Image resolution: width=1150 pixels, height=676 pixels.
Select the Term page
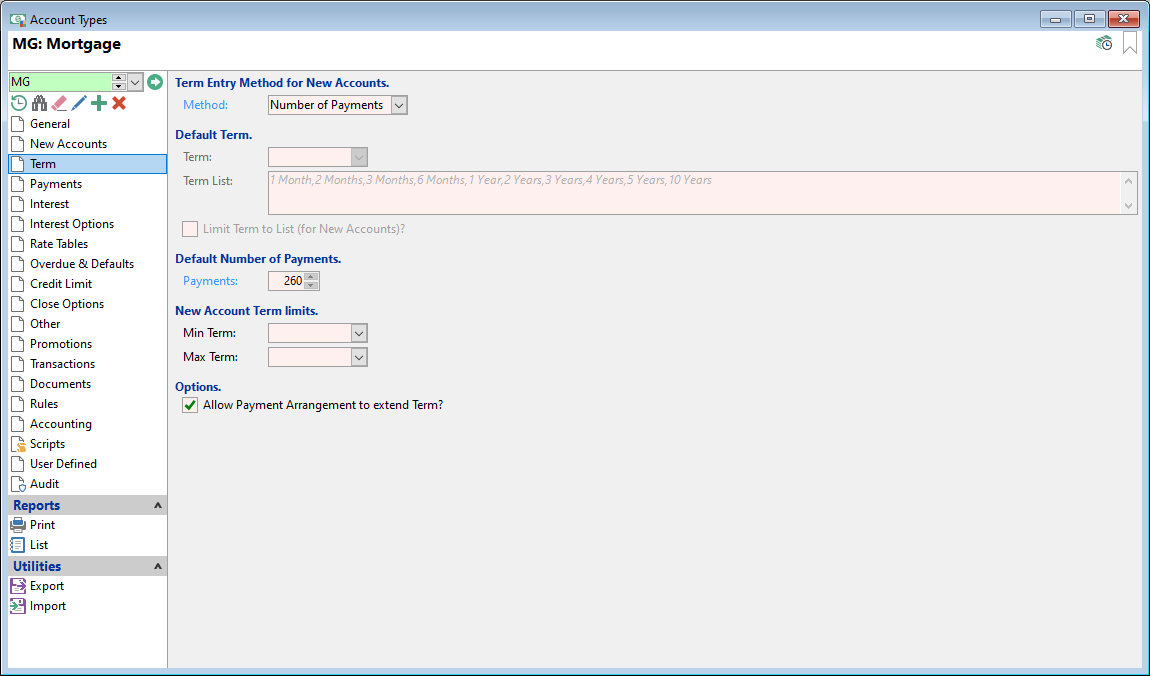87,164
